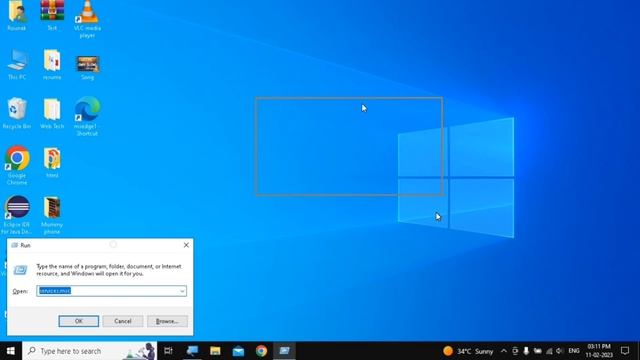Select the Eclipse IDE desktop shortcut
Viewport: 640px width, 360px height.
coord(17,215)
